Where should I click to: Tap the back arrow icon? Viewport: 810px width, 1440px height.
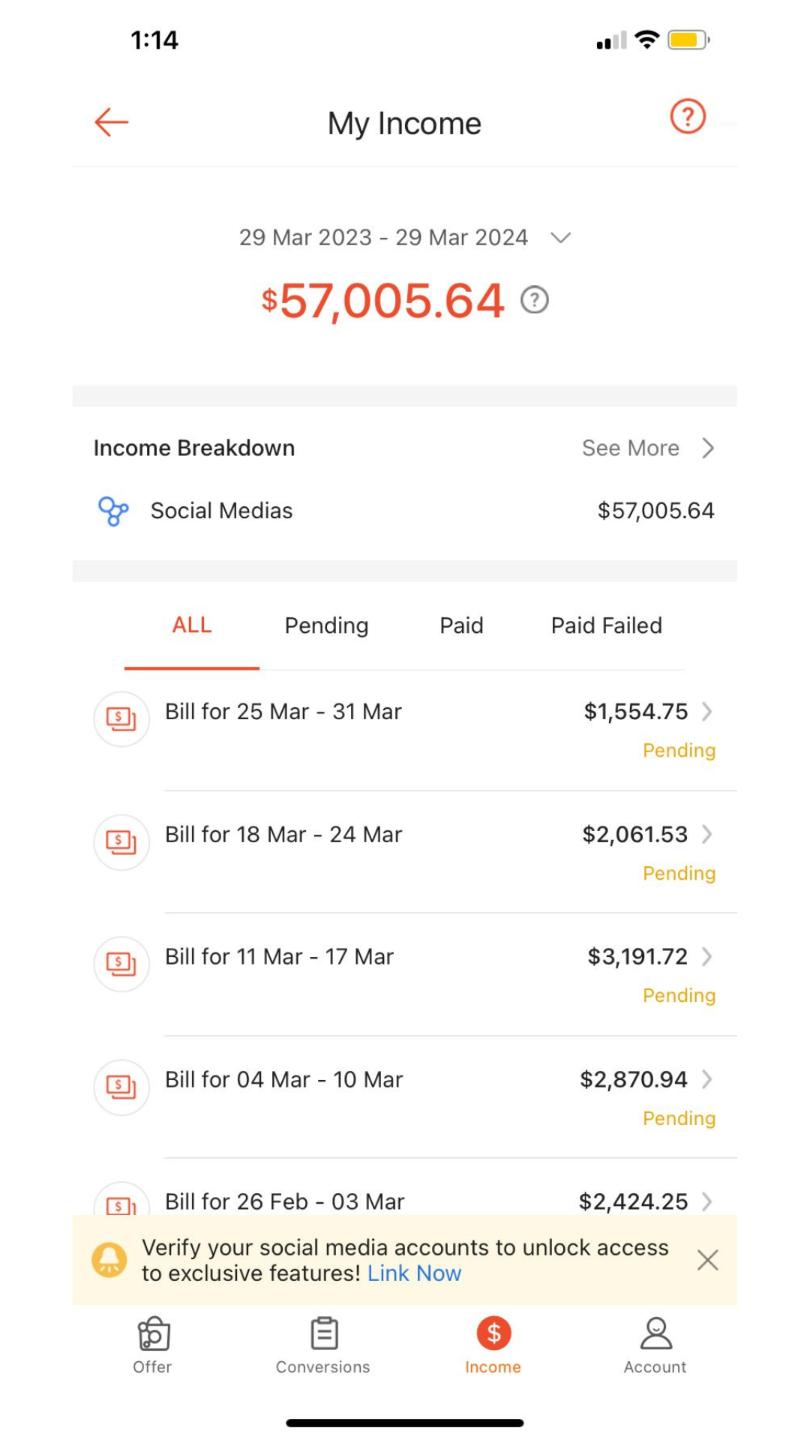coord(111,122)
